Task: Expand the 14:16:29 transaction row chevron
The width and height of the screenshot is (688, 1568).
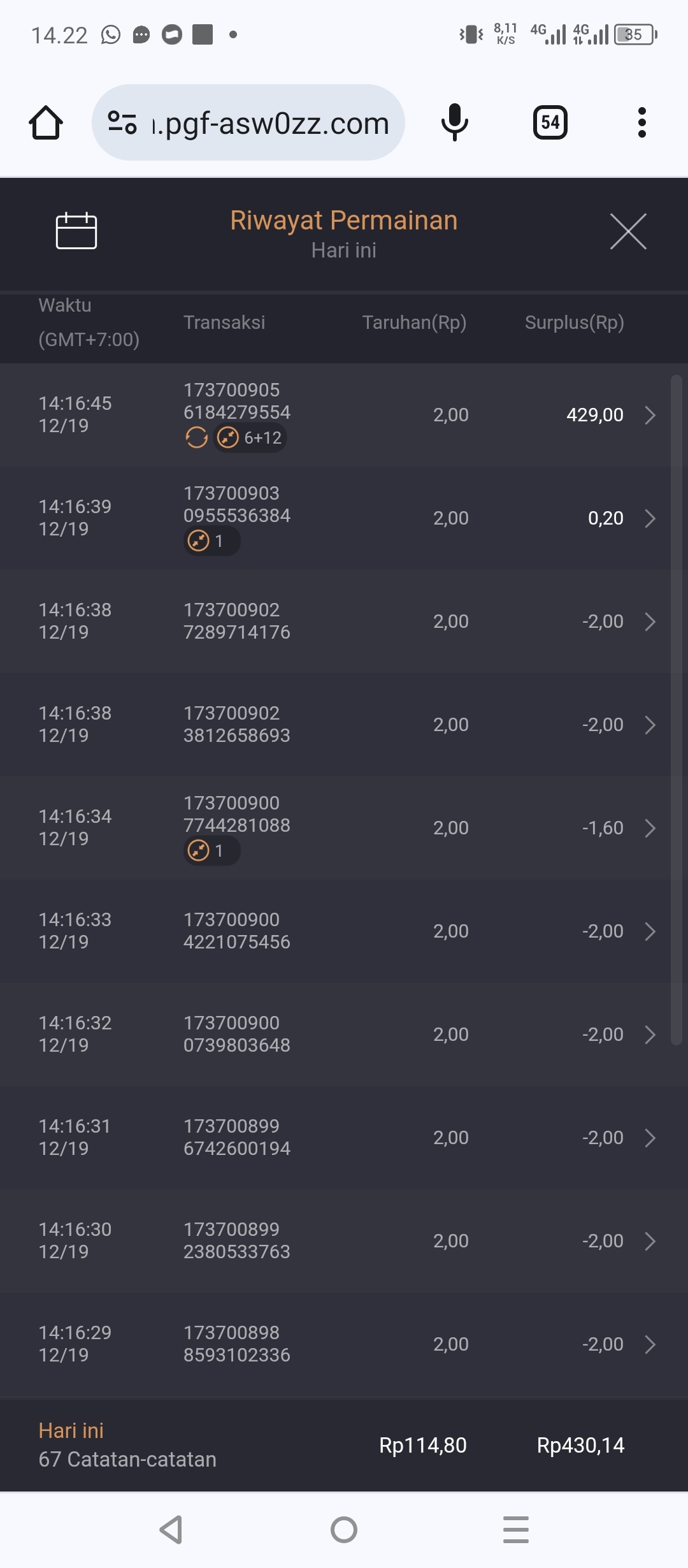Action: [650, 1344]
